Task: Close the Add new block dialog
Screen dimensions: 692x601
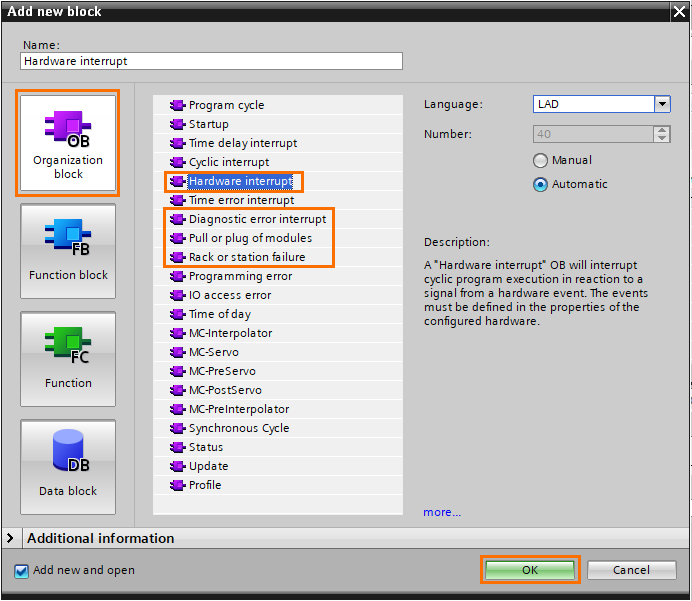Action: pyautogui.click(x=680, y=11)
